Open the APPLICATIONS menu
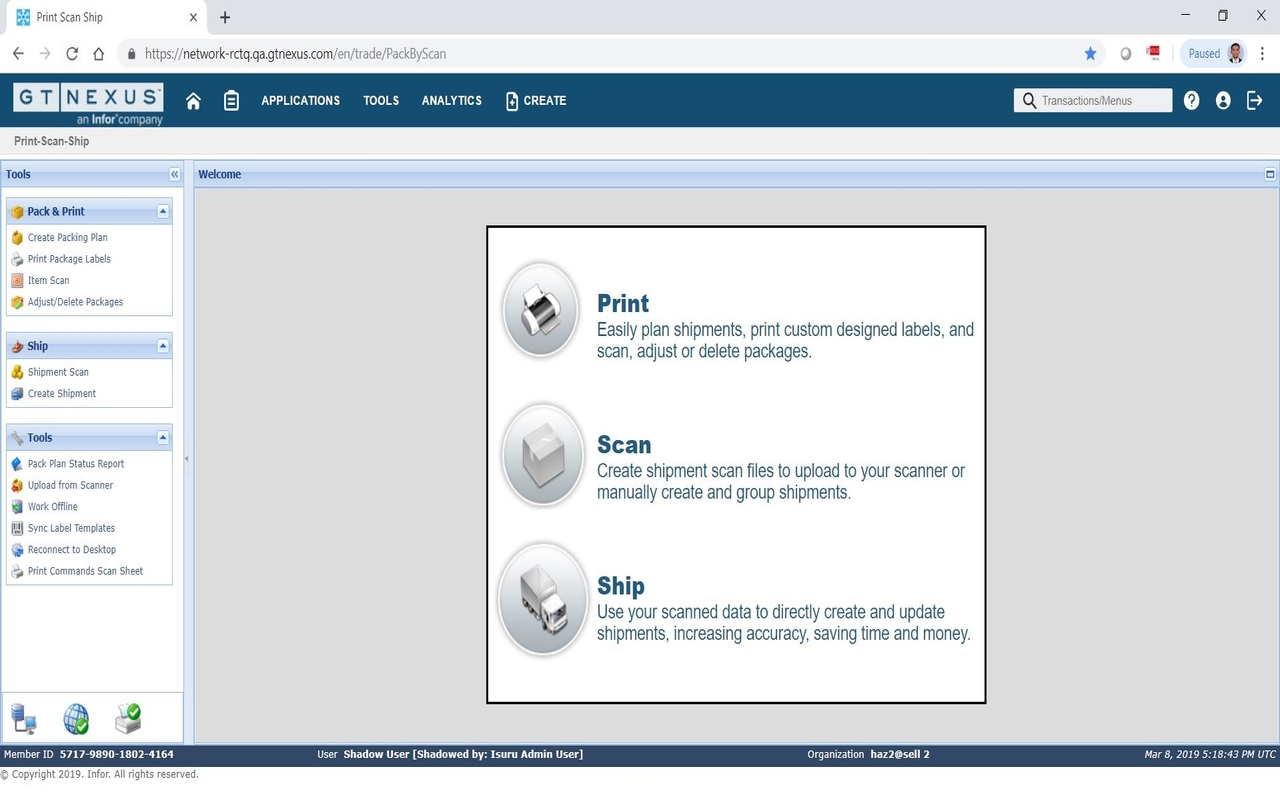1280x800 pixels. pos(300,100)
